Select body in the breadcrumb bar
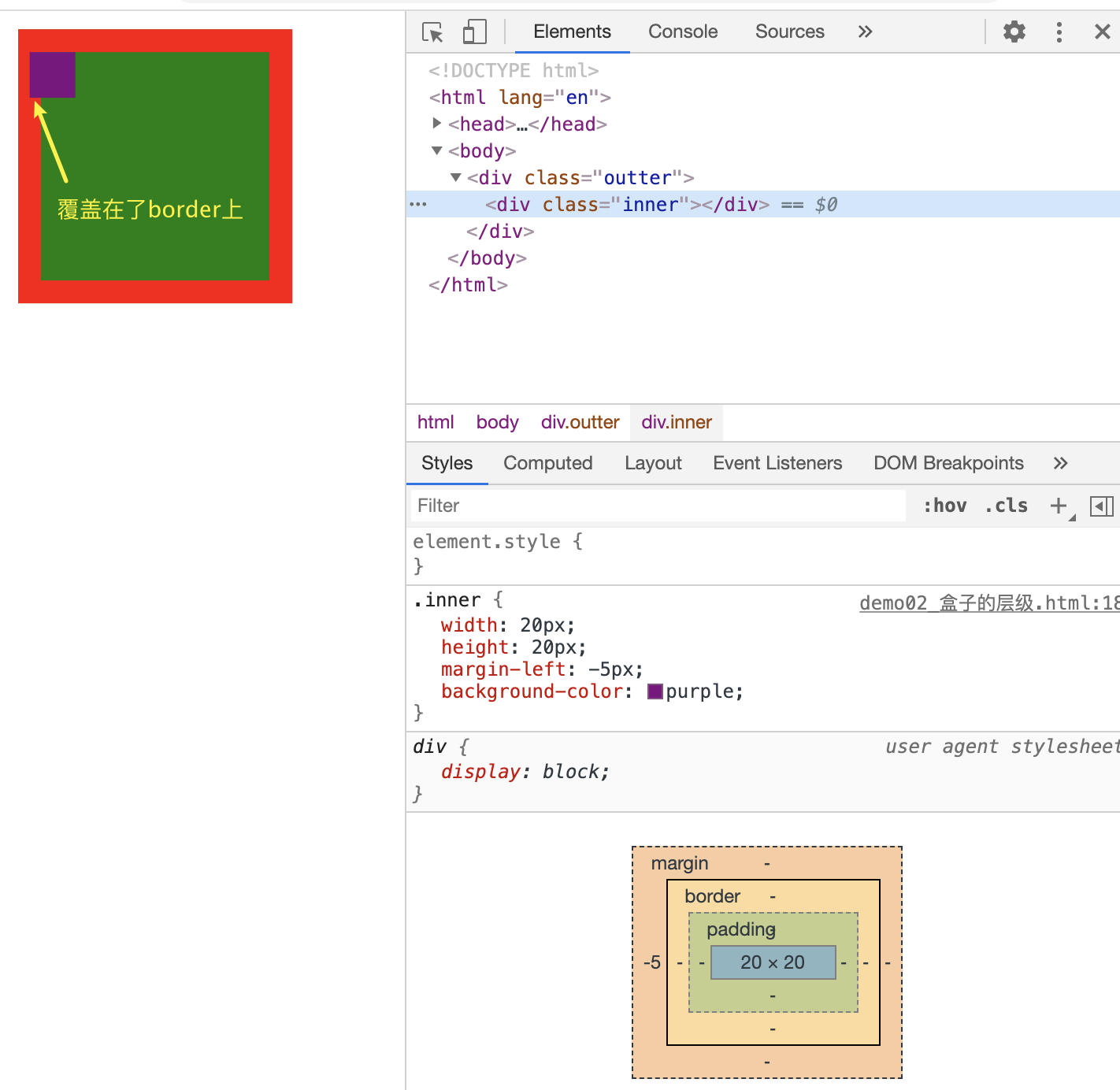1120x1090 pixels. 498,422
